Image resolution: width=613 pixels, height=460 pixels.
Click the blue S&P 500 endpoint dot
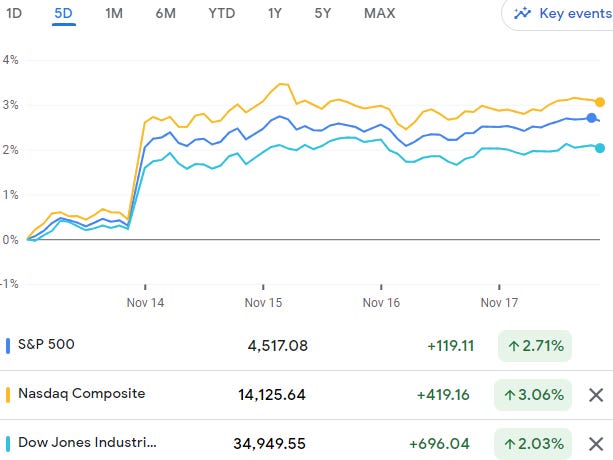tap(591, 118)
